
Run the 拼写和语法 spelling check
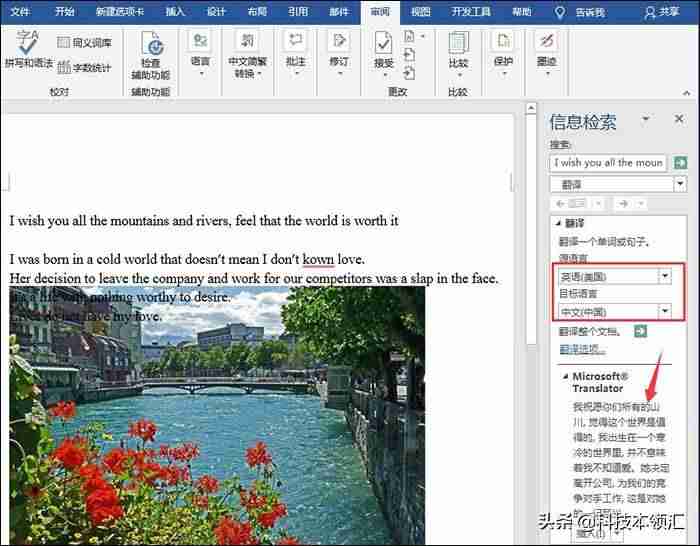[28, 49]
